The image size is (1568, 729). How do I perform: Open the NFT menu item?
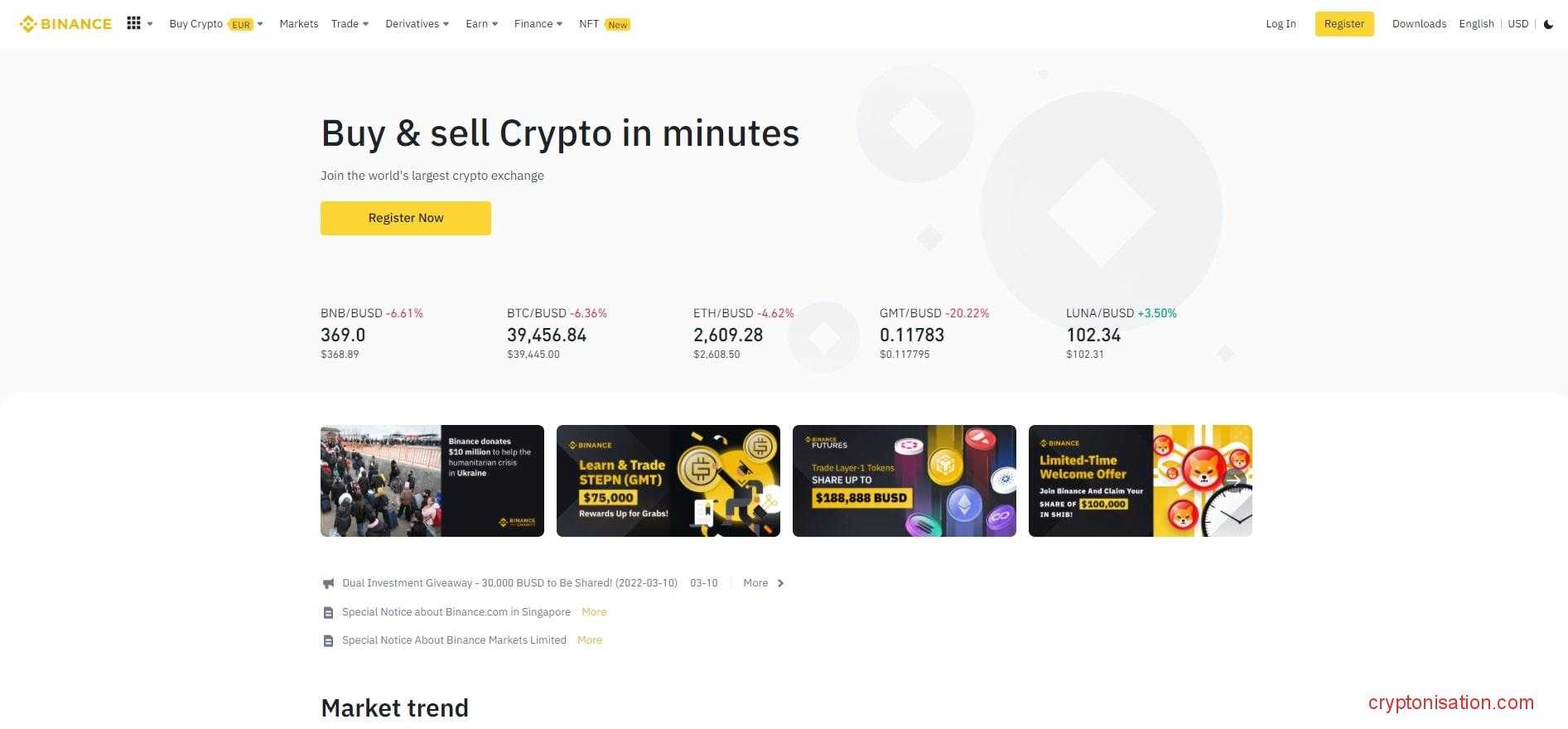point(589,24)
